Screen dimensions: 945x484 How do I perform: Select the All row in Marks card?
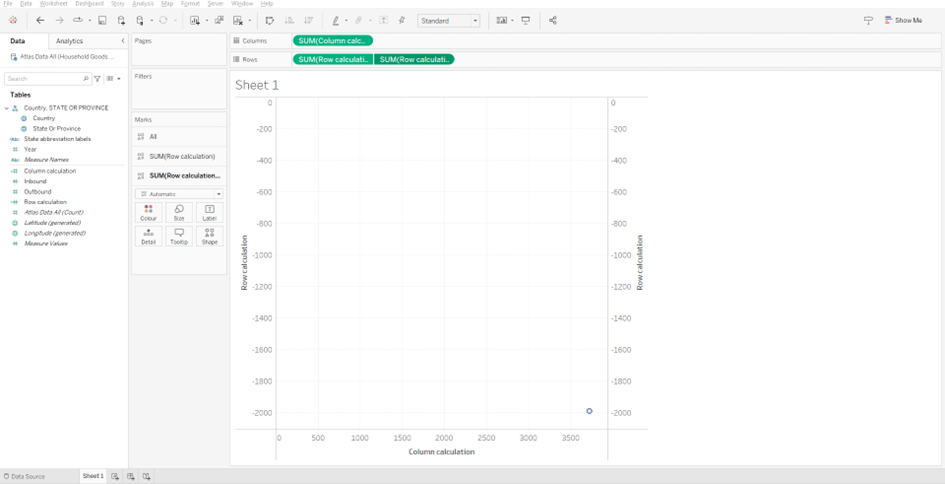[179, 137]
